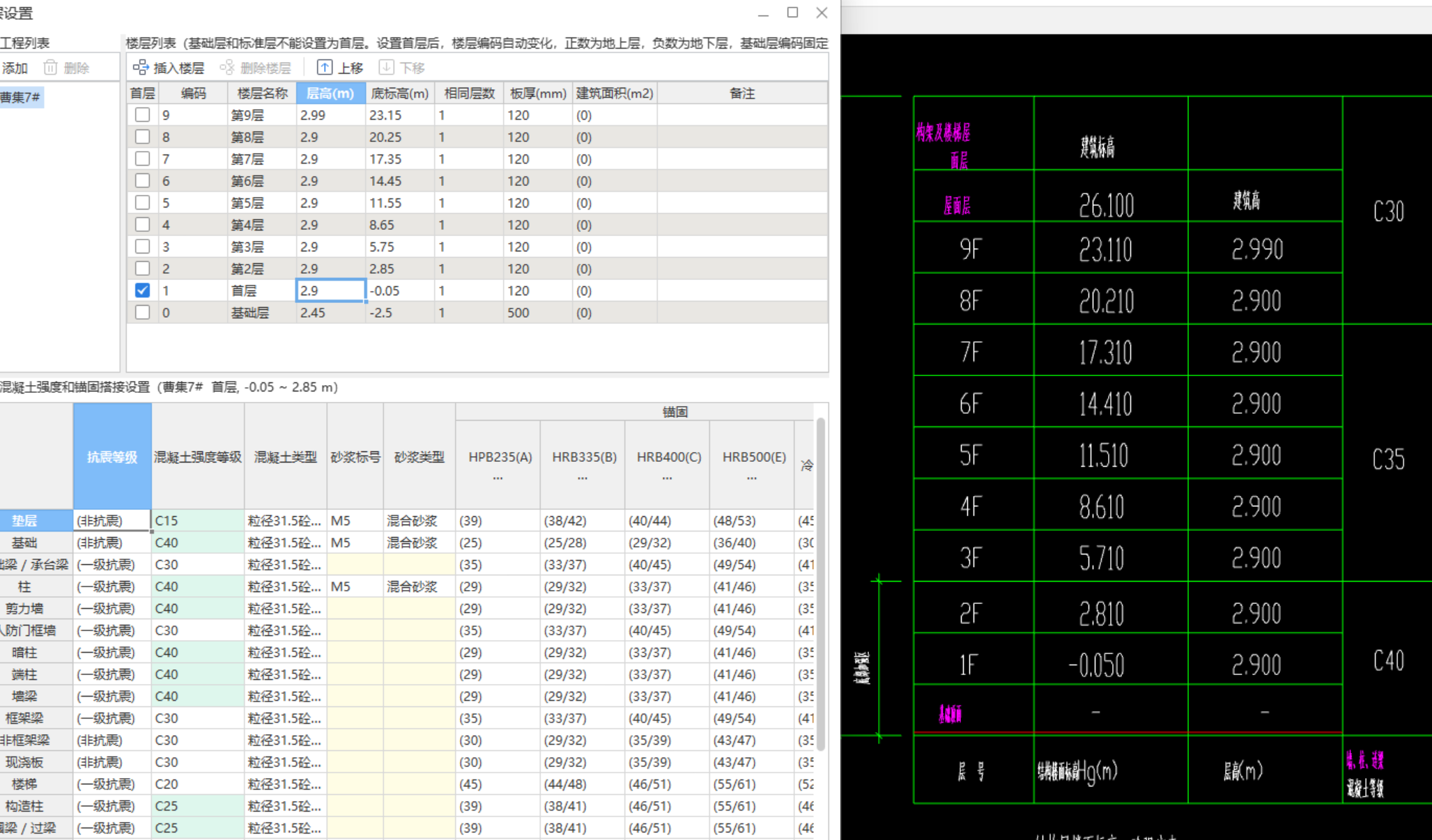
Task: Toggle first-floor checkbox for 第3层
Action: click(142, 247)
